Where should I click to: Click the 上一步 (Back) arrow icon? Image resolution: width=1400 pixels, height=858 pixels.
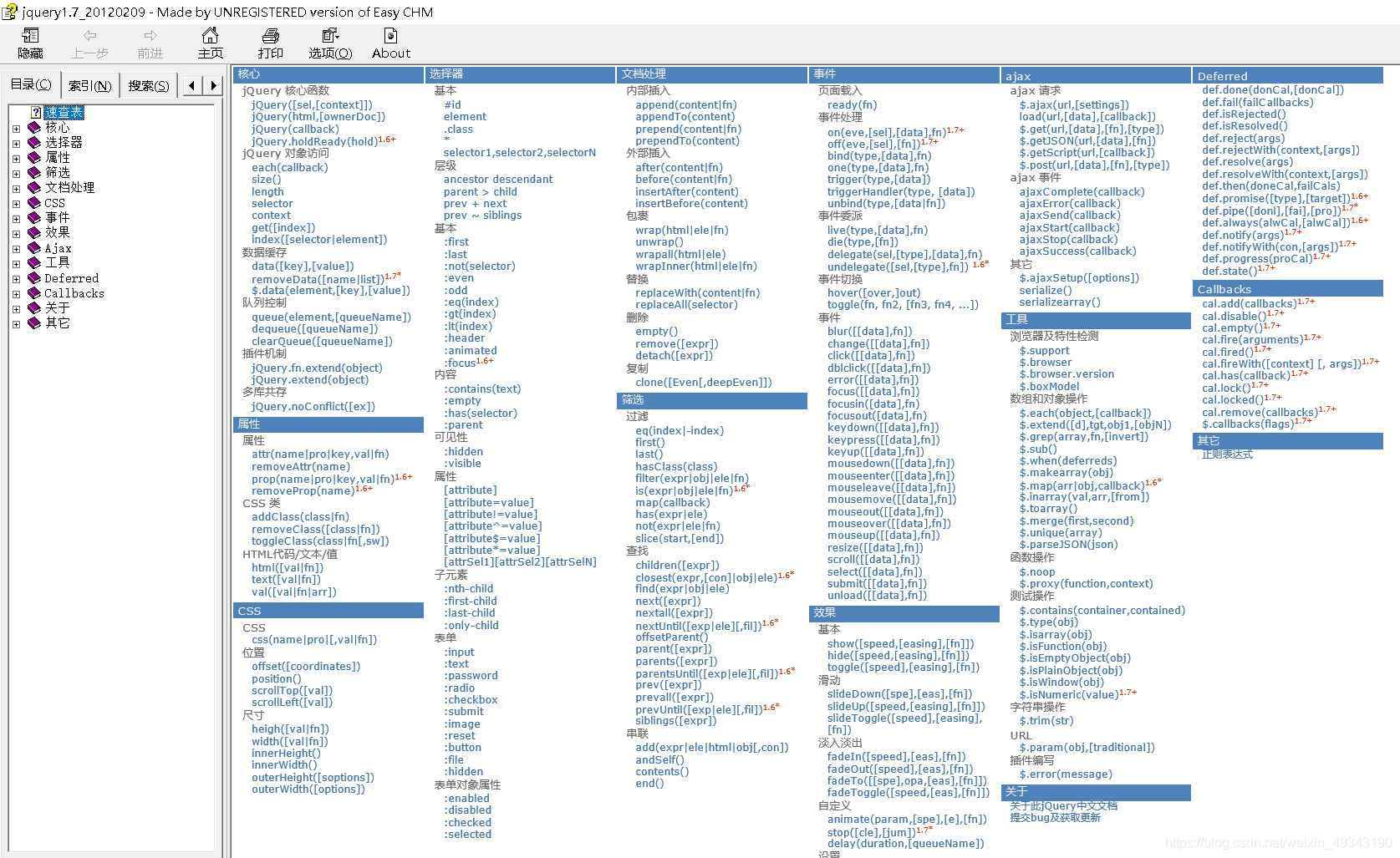90,35
